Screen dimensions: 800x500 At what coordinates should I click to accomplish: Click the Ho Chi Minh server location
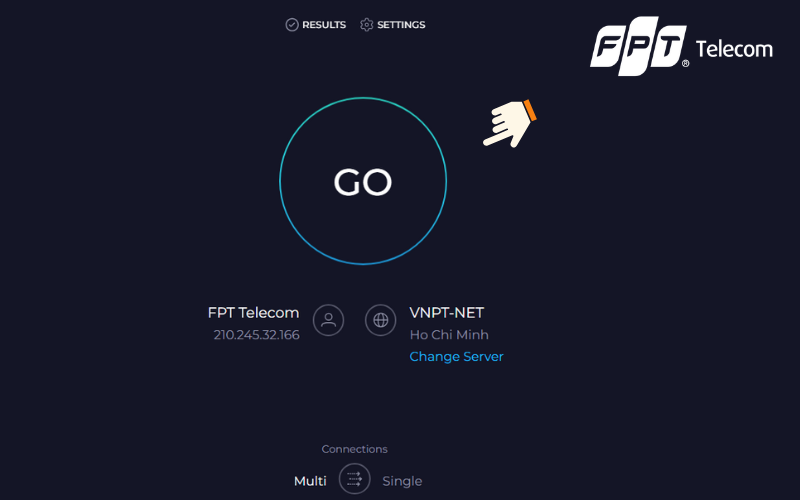[449, 335]
